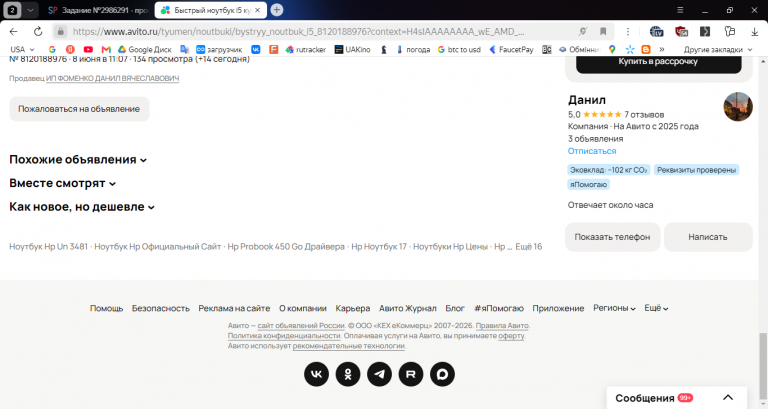This screenshot has height=409, width=768.
Task: Click Написать button
Action: coord(708,237)
